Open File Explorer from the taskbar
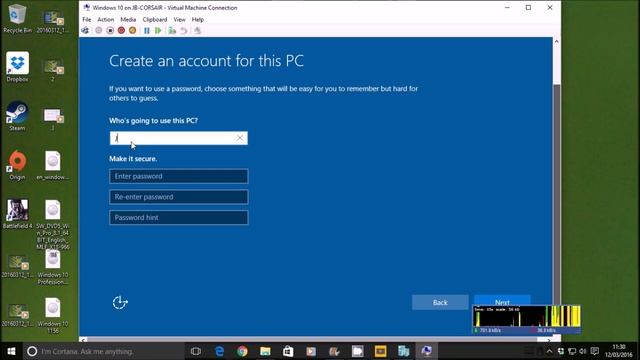Image resolution: width=640 pixels, height=360 pixels. (x=265, y=351)
